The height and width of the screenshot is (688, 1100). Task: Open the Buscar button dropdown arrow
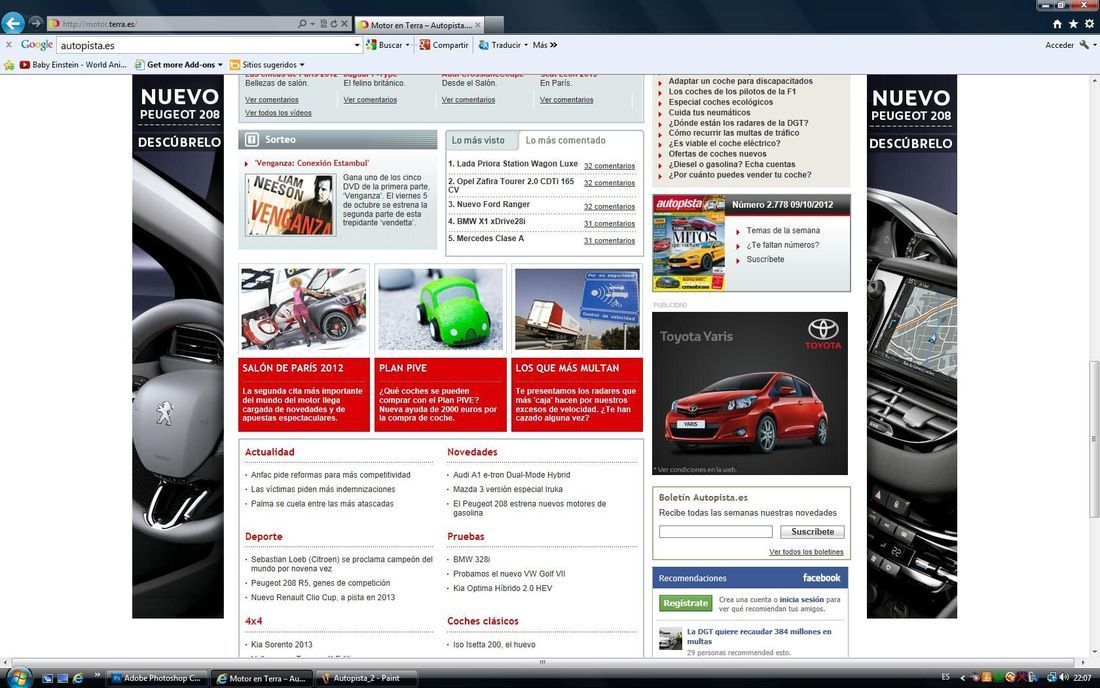[408, 45]
